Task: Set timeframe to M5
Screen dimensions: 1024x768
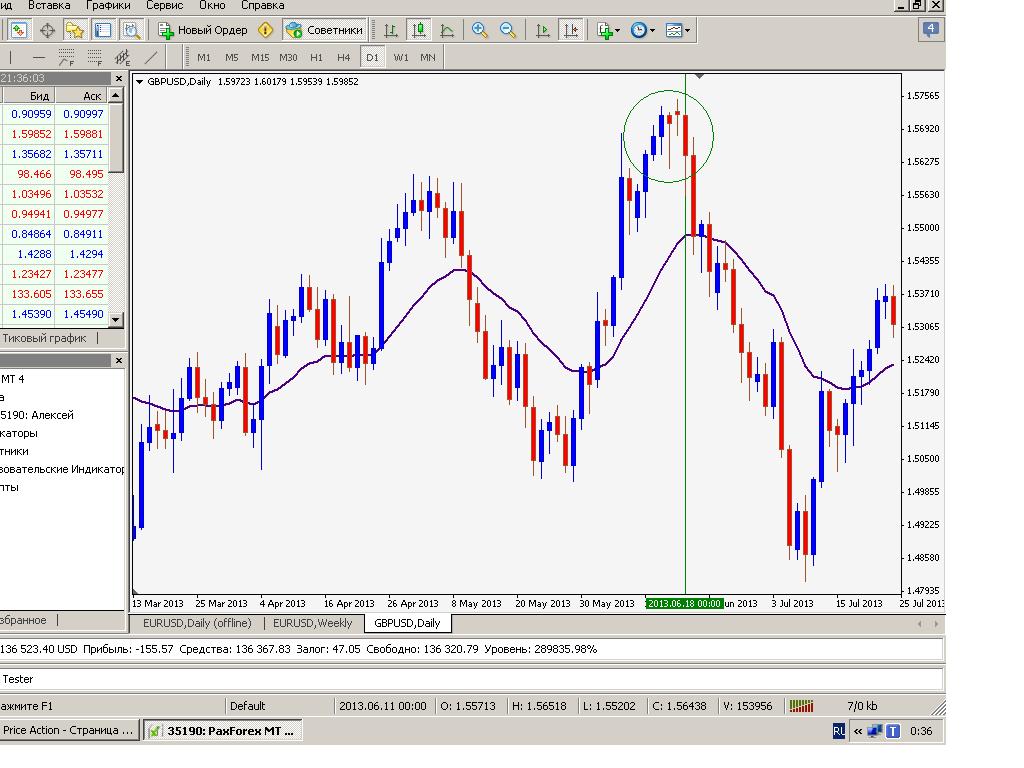Action: coord(232,57)
